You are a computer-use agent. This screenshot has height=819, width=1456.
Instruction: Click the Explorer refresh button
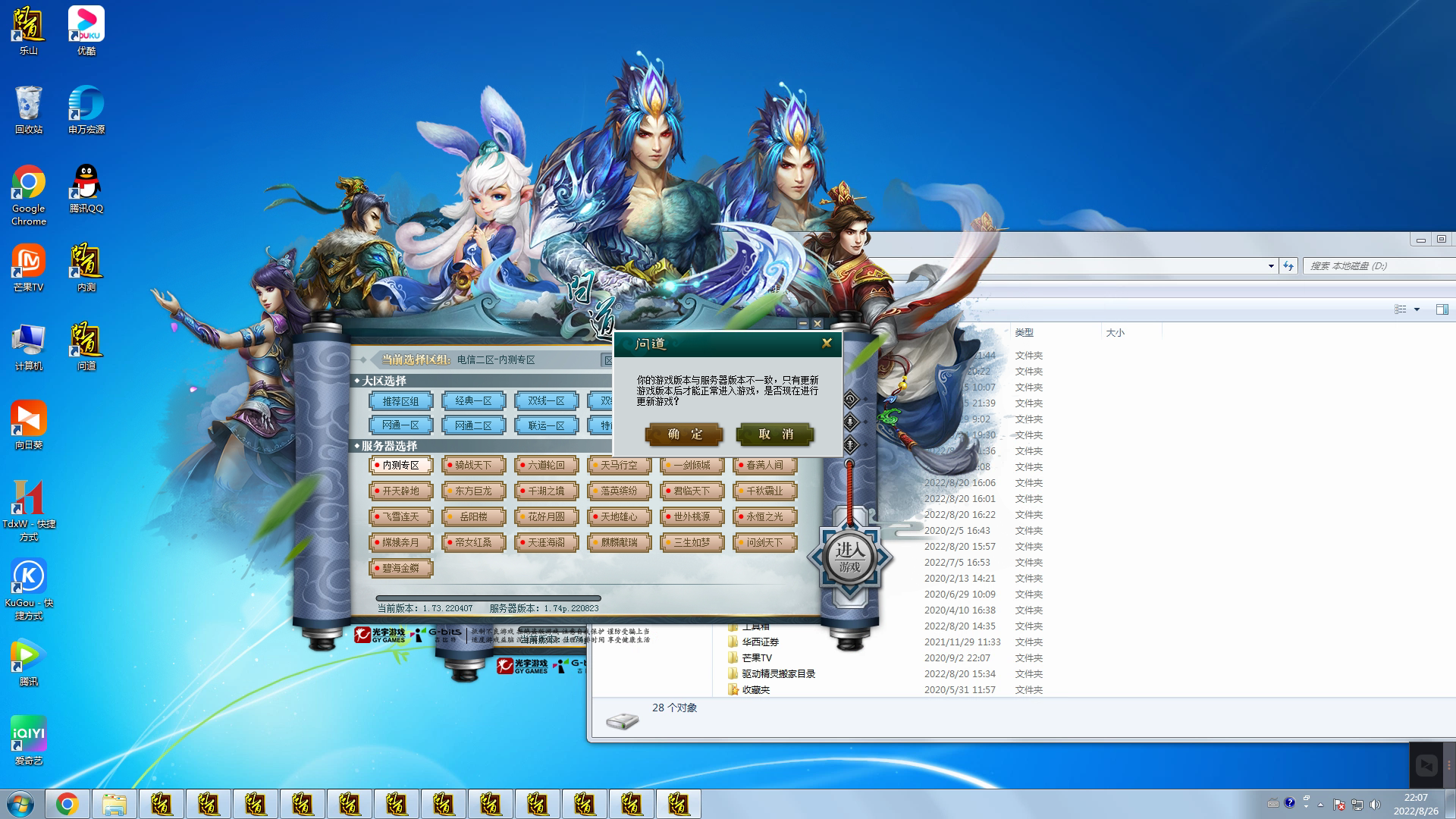1288,266
